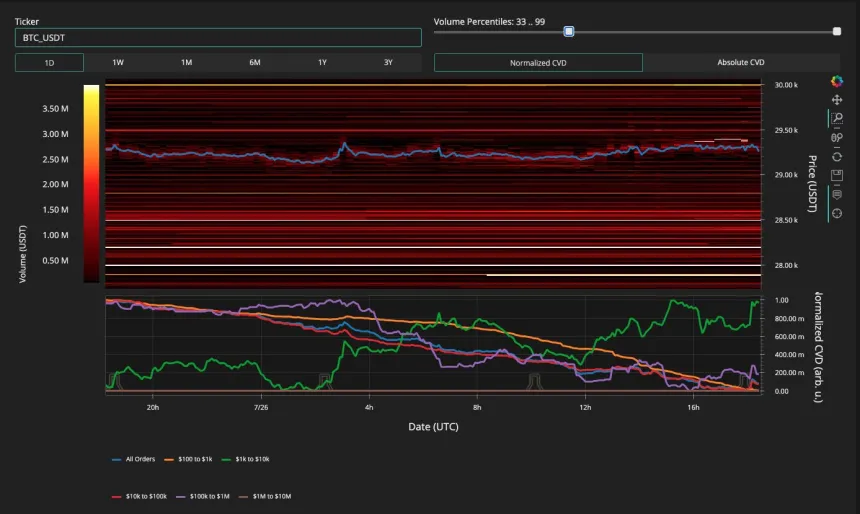Select the Normalized CVD button
860x514 pixels.
pos(538,62)
